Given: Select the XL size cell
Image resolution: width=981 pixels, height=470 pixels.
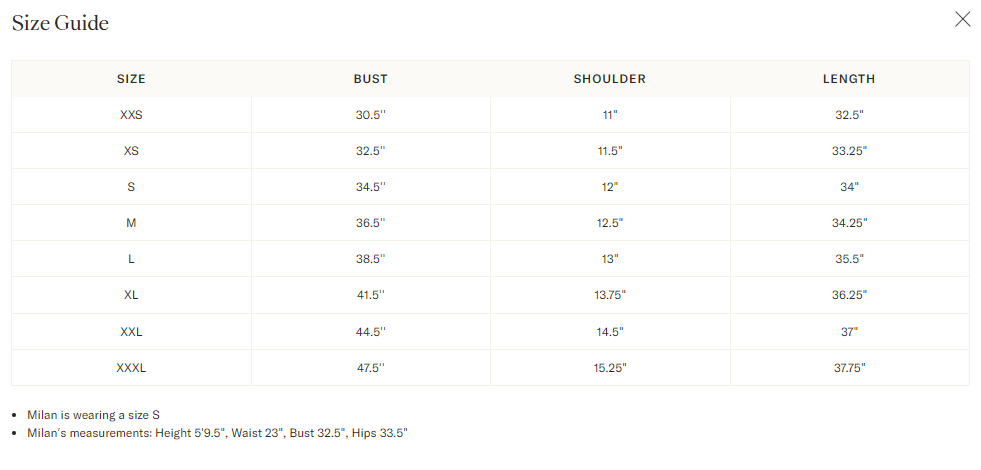Looking at the screenshot, I should pos(131,295).
